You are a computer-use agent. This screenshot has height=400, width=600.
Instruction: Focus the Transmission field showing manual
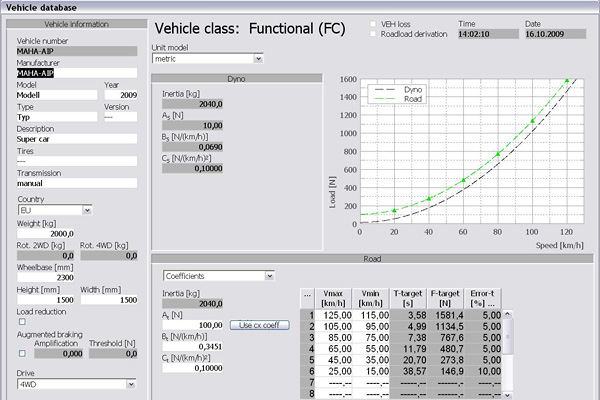[x=76, y=183]
